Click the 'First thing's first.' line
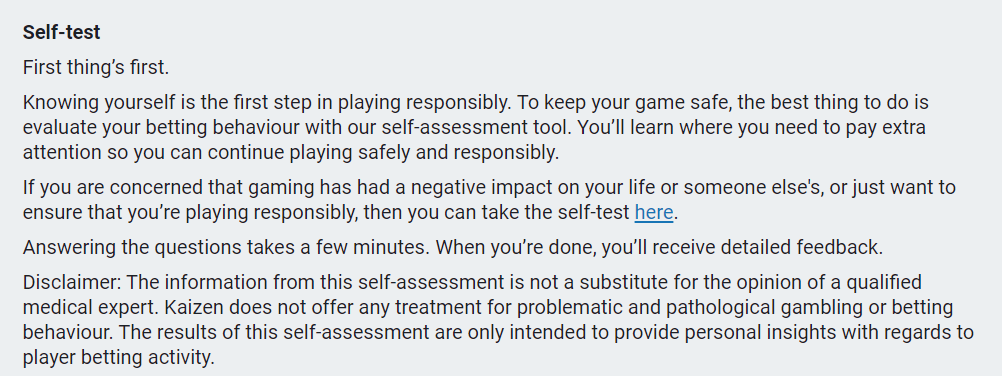The height and width of the screenshot is (376, 1002). [96, 67]
